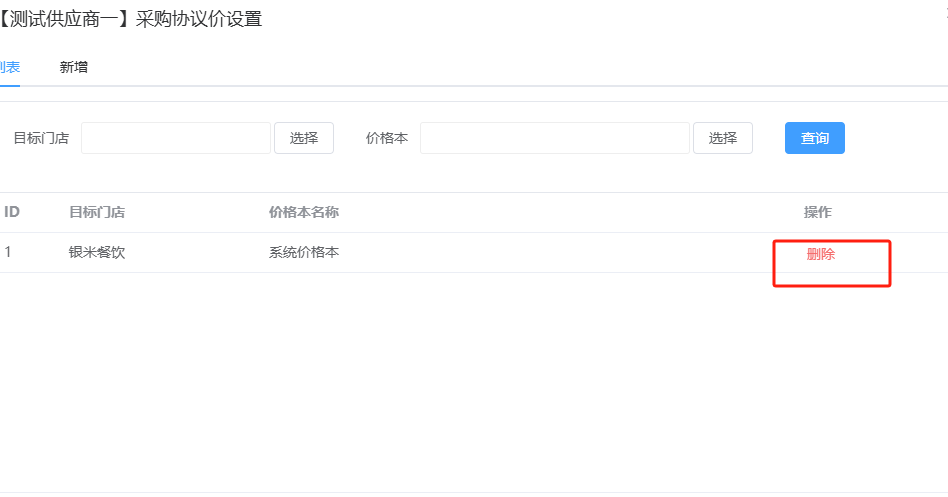
Task: Delete the 银米餐饮 row via 删除
Action: click(821, 254)
